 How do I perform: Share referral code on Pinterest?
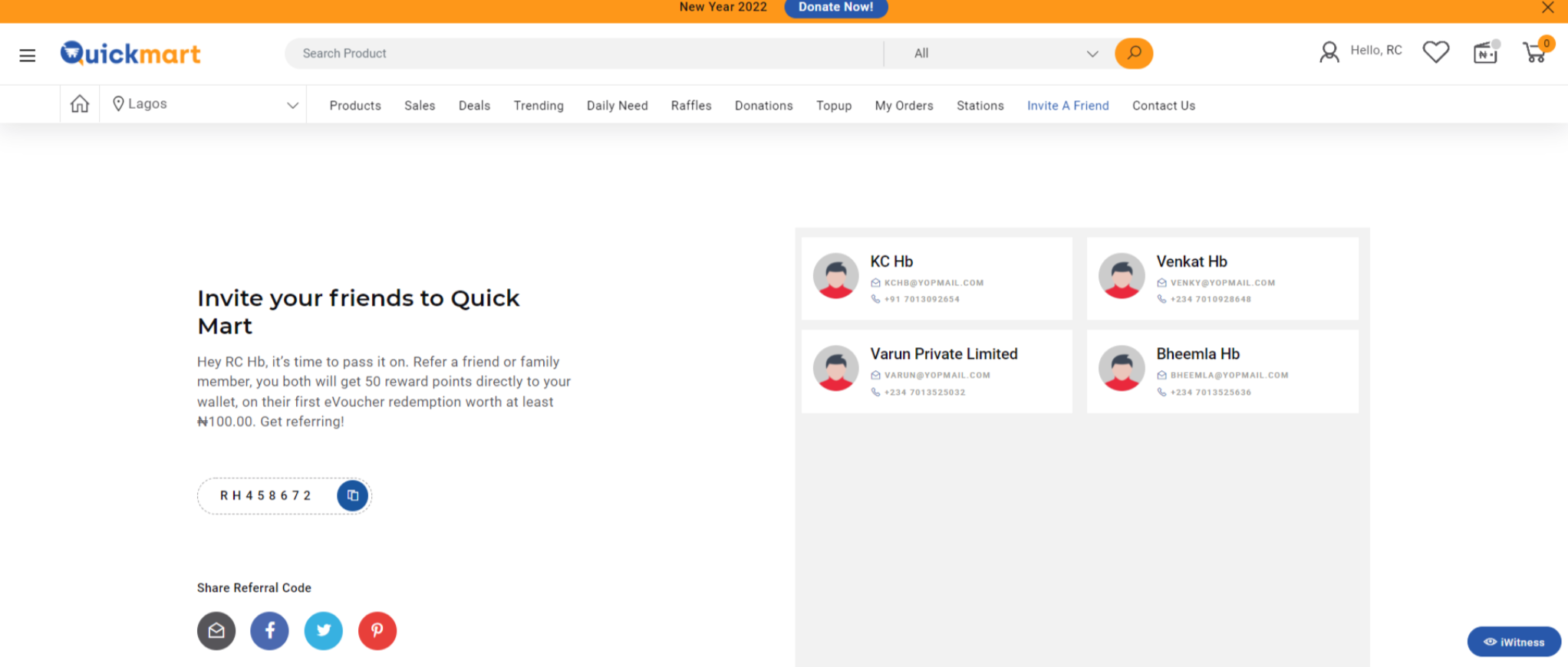[377, 631]
